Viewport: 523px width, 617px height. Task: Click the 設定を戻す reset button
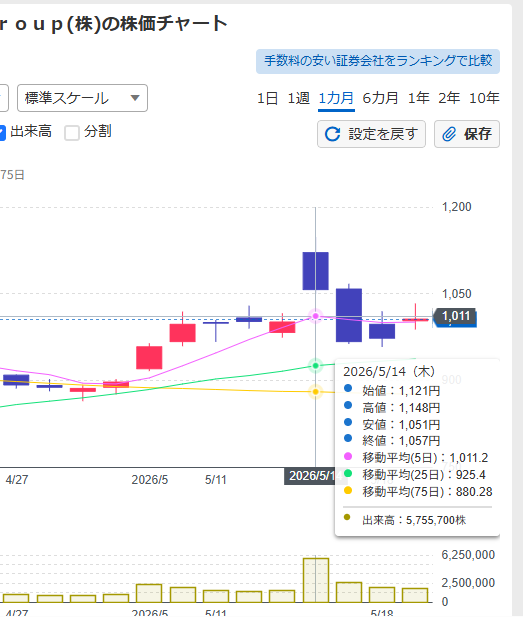[x=371, y=134]
